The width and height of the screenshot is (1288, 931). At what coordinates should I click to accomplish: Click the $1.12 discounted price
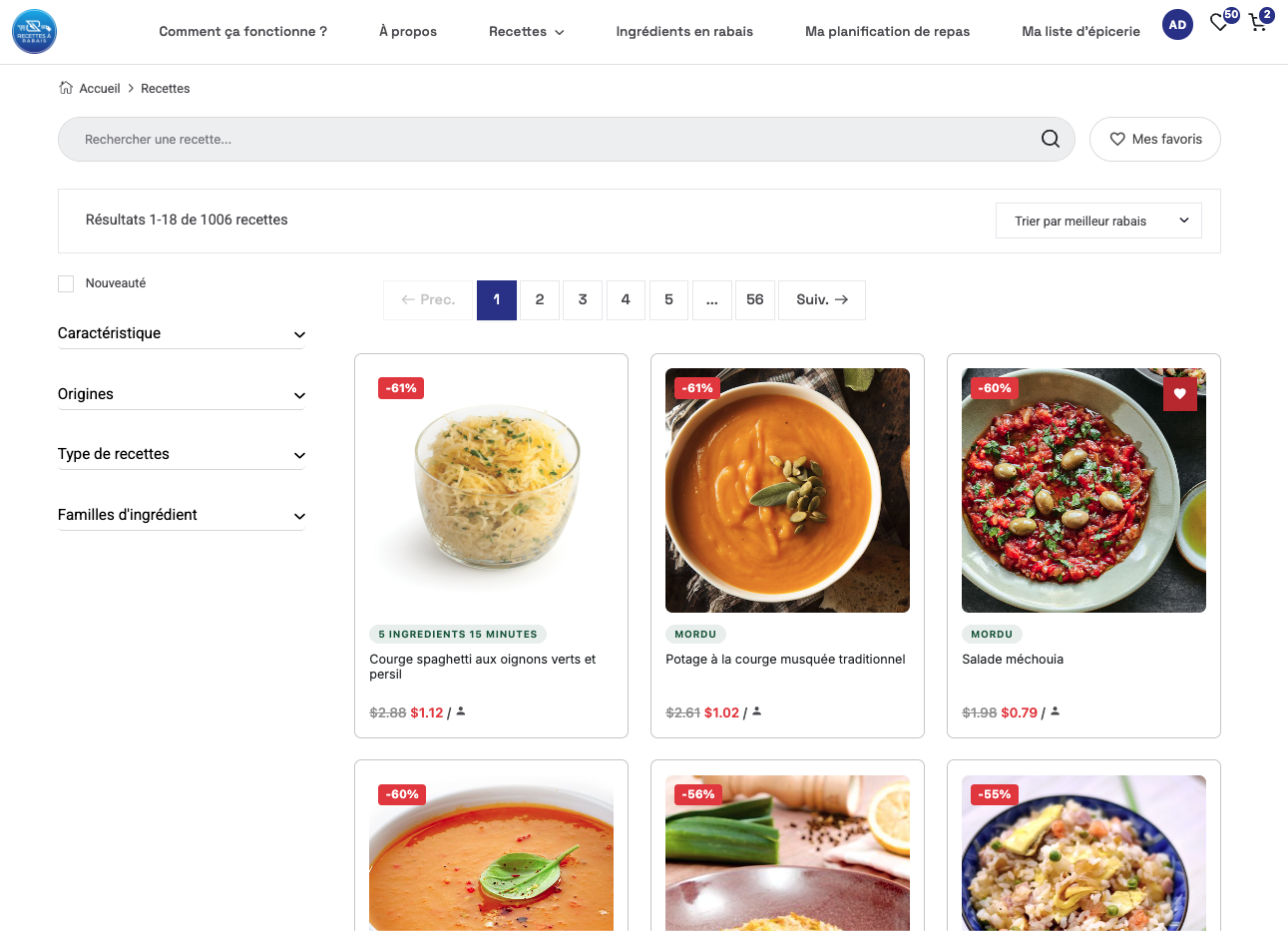coord(427,712)
